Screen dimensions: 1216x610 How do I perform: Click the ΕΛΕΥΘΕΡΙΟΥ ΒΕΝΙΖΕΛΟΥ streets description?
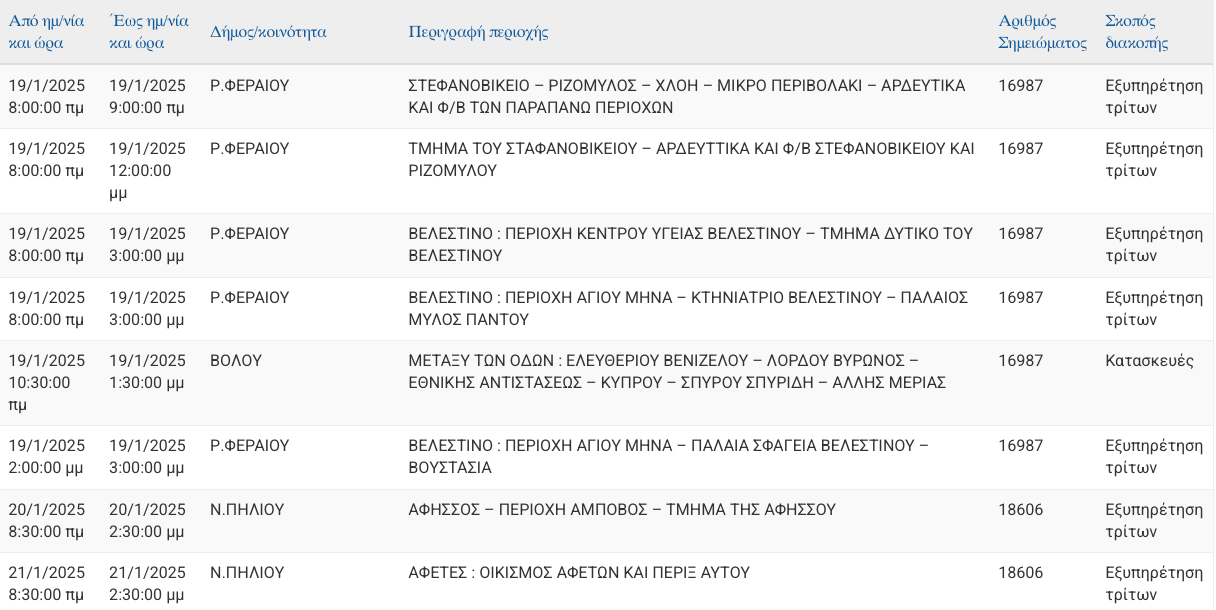[677, 371]
